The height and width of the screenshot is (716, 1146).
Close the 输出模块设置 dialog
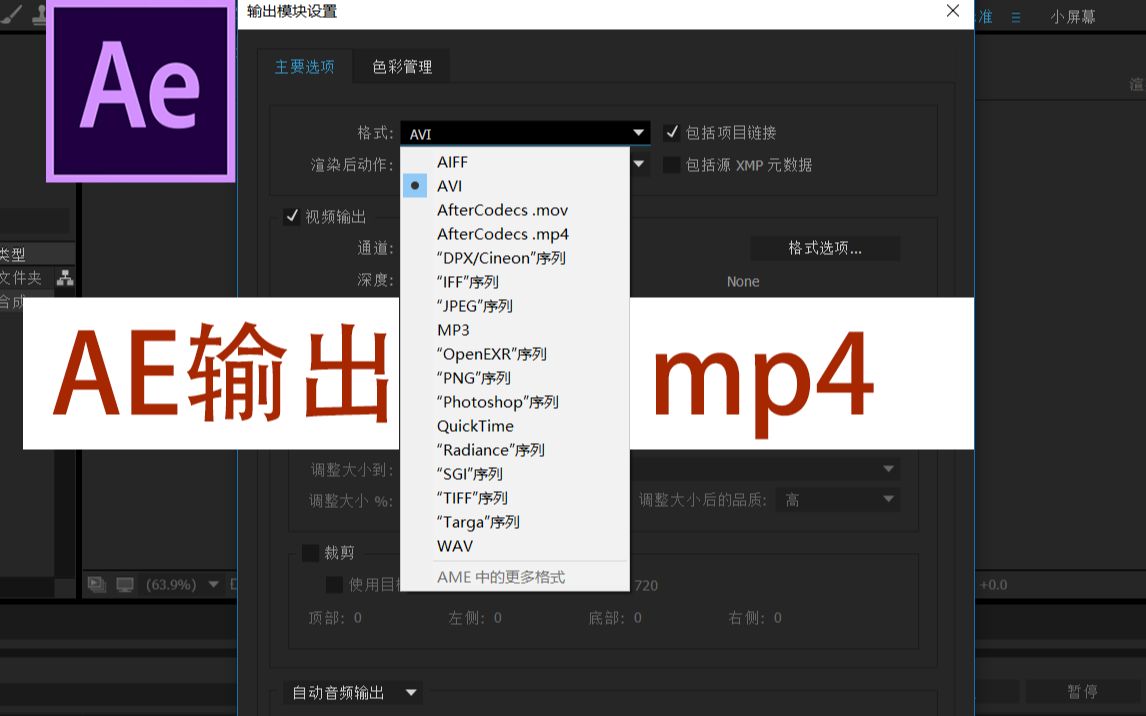[x=952, y=11]
